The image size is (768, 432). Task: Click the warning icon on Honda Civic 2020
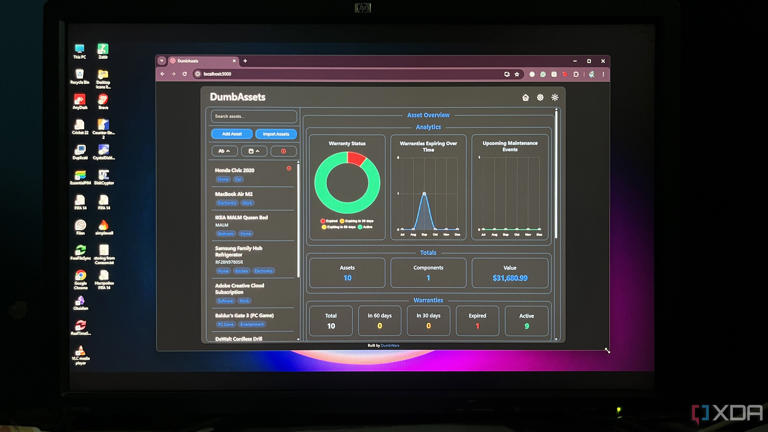(289, 169)
